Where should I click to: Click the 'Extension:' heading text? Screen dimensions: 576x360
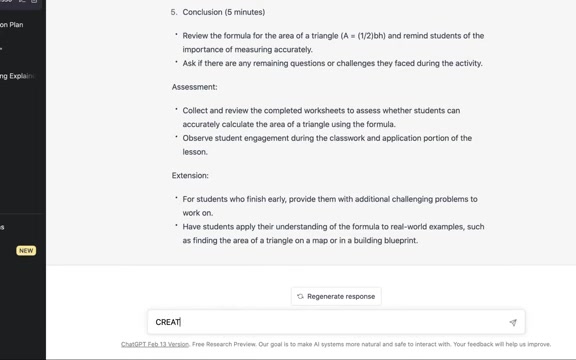190,176
